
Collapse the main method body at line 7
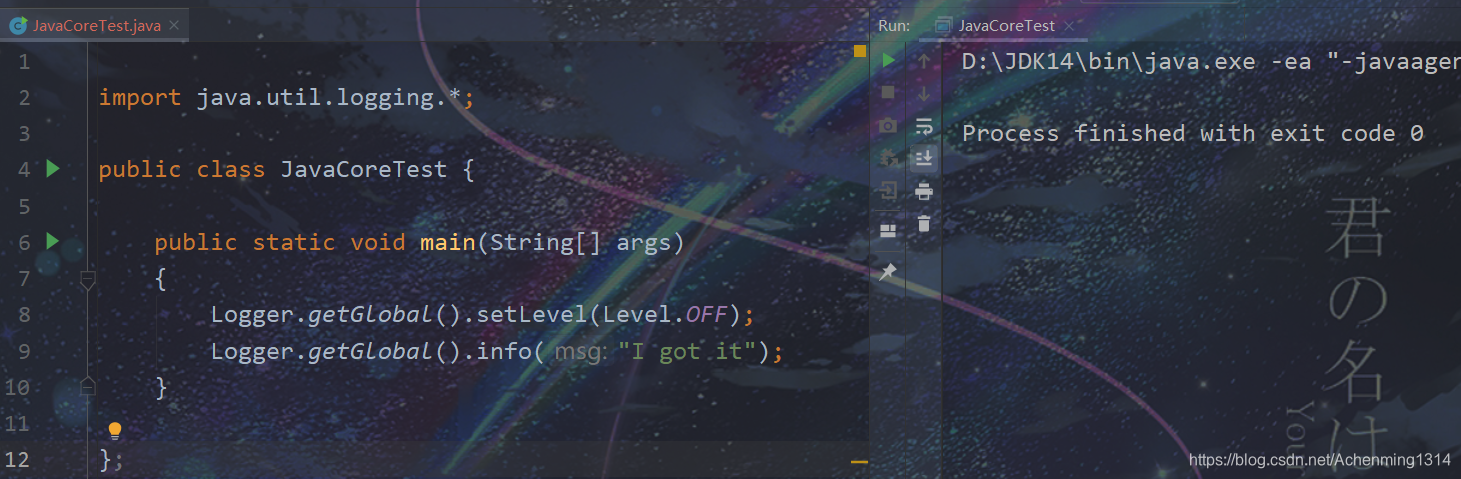[x=88, y=281]
